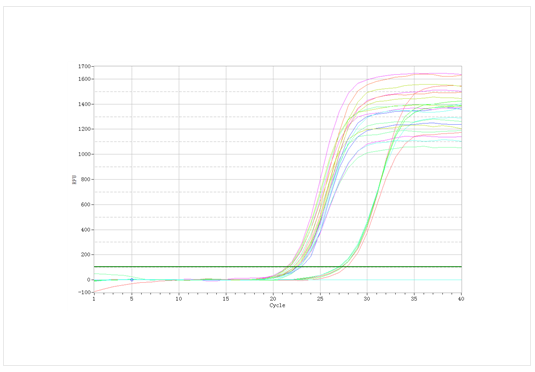The image size is (535, 372).
Task: Click the 40 tick label on the x-axis
Action: click(x=461, y=299)
